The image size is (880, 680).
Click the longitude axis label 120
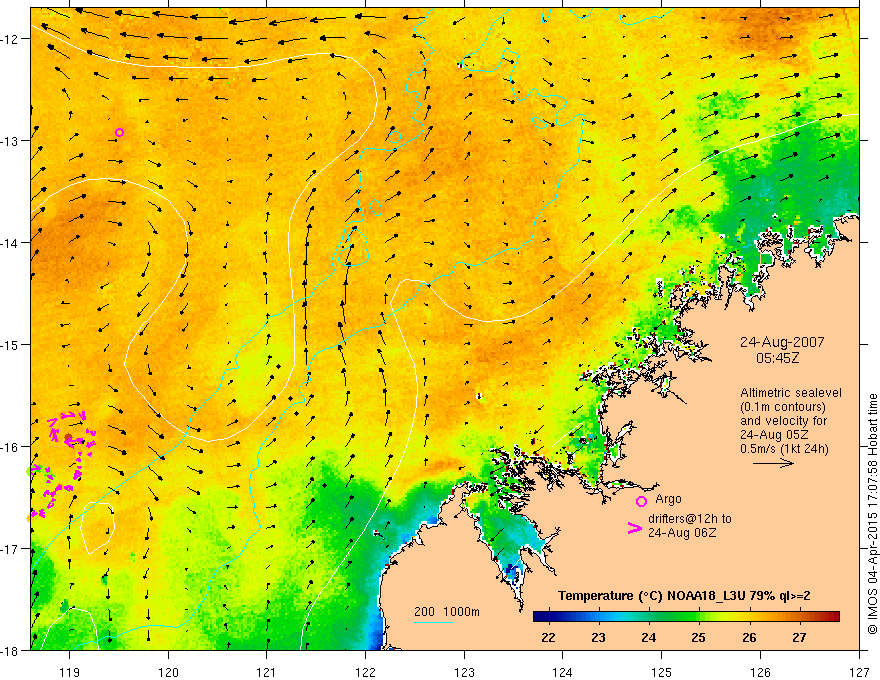click(168, 672)
